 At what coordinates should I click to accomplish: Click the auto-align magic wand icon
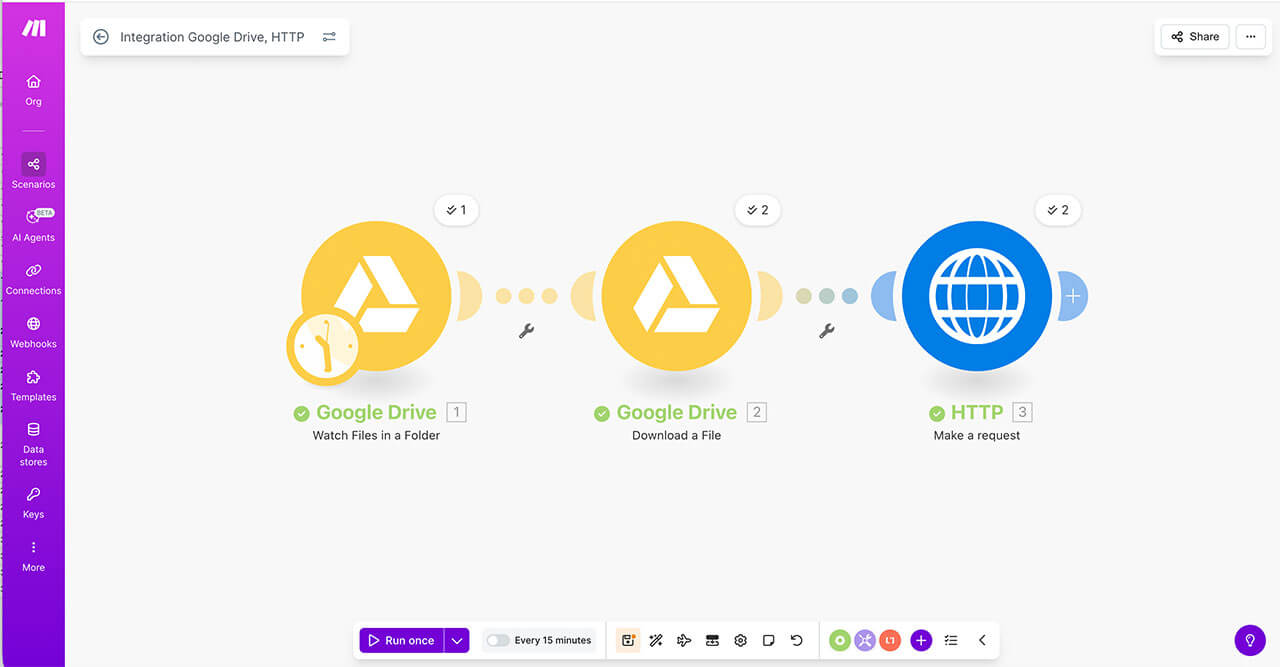point(656,640)
